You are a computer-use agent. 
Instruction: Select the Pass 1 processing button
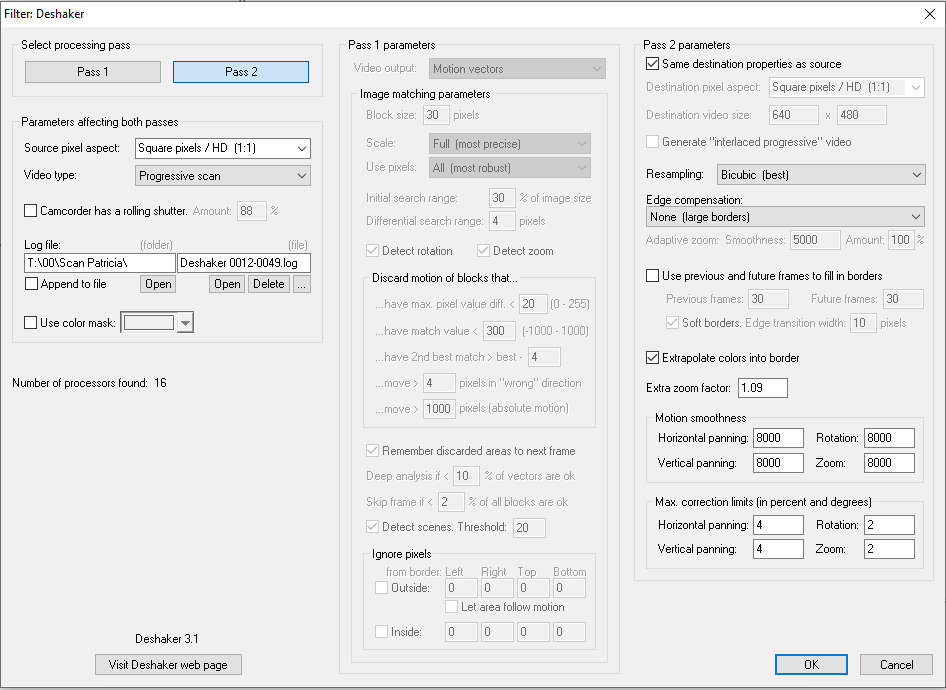(x=92, y=72)
